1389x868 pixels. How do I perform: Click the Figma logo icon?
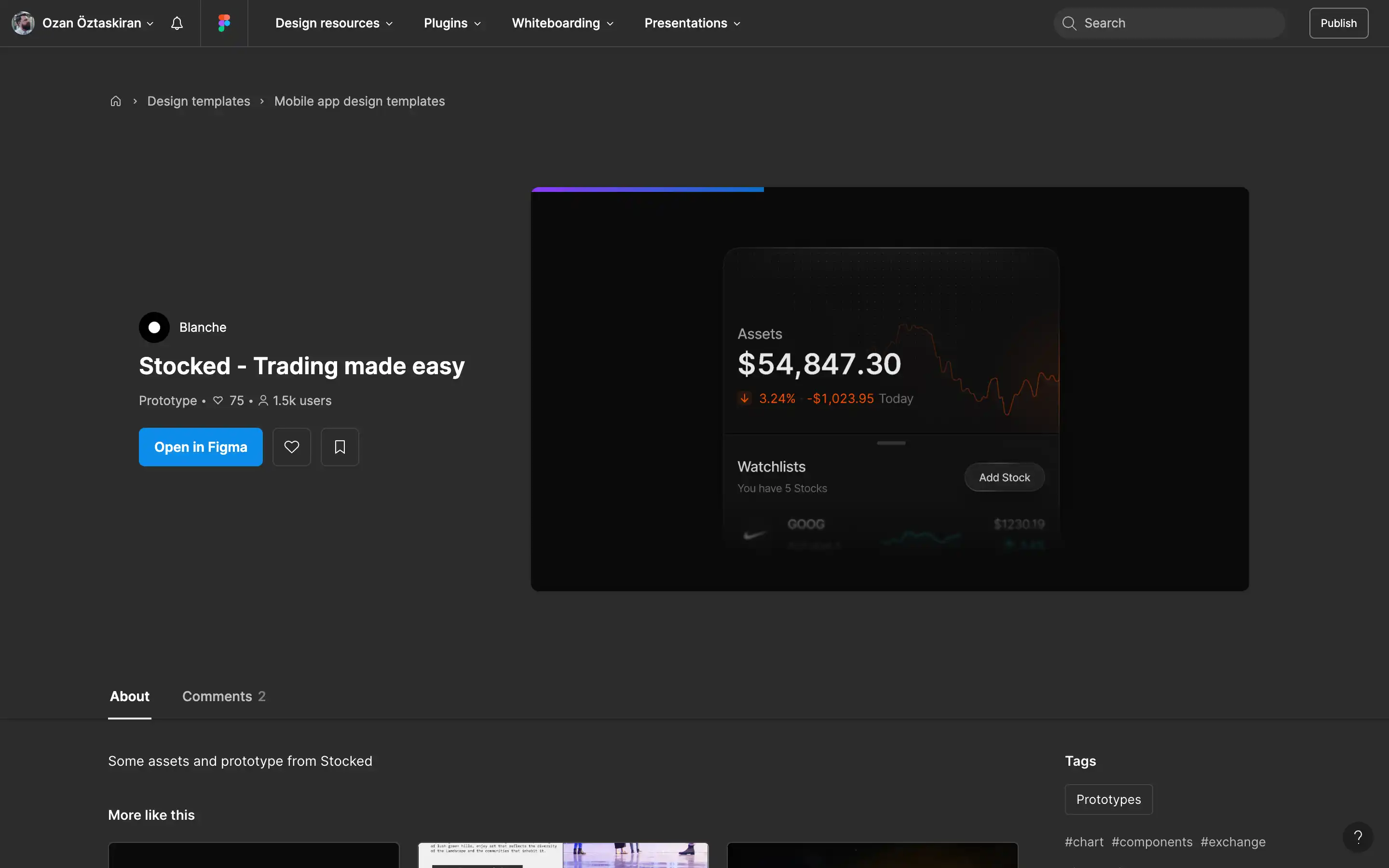point(224,23)
